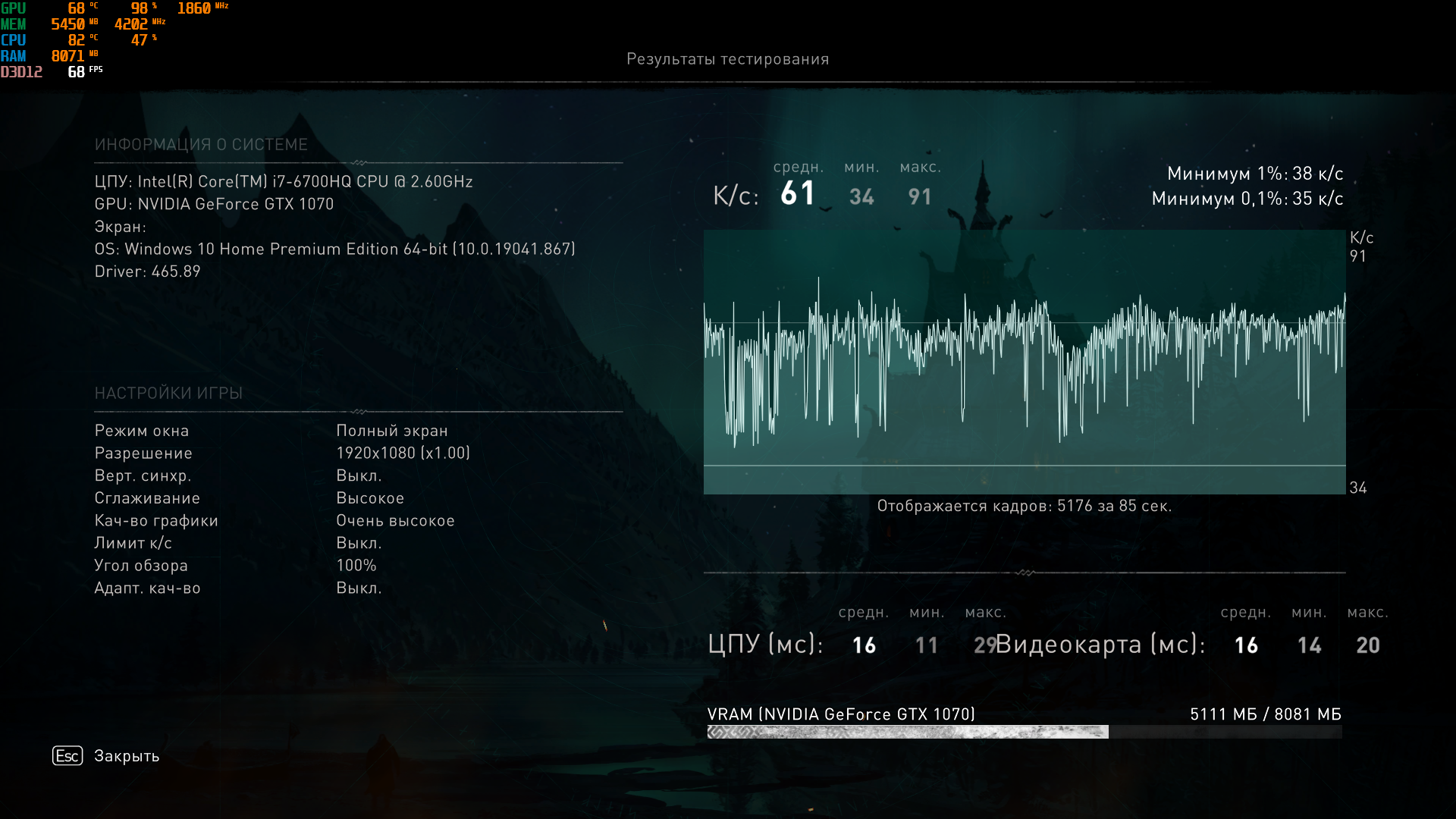Click the Сглаживание Высокое value
1456x819 pixels.
click(x=370, y=498)
